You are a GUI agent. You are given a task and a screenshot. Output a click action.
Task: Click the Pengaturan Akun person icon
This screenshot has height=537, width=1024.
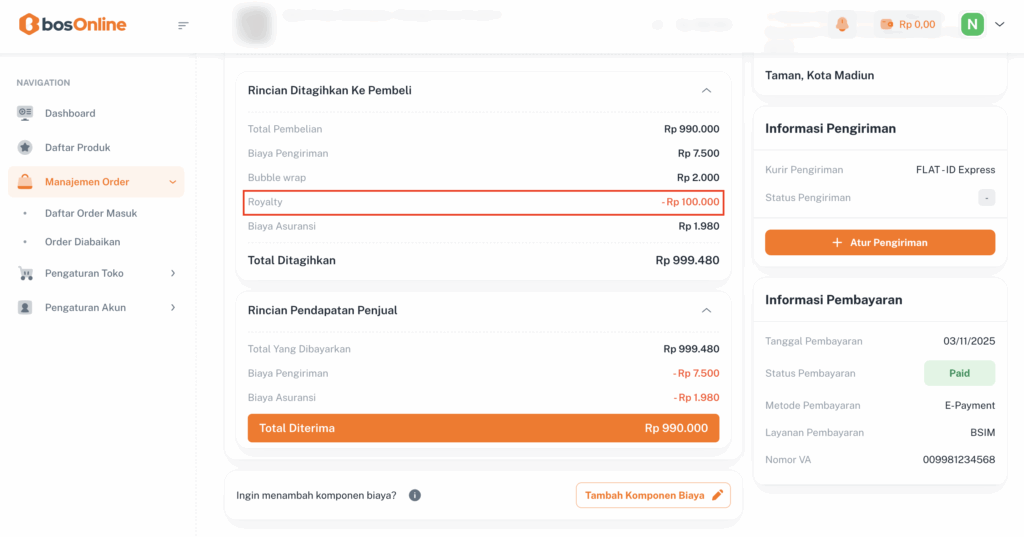(25, 307)
